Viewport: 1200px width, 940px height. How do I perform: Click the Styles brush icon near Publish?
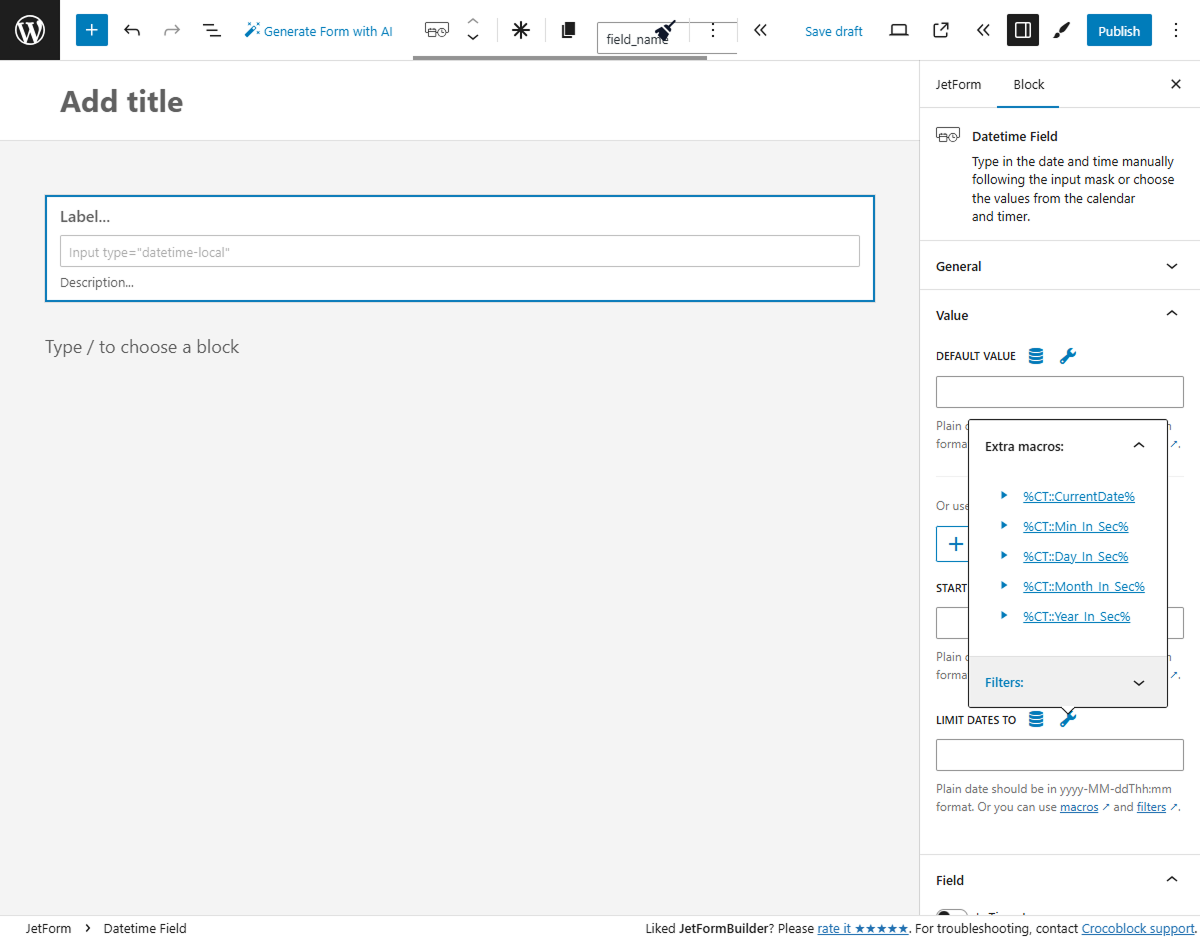pos(1061,30)
